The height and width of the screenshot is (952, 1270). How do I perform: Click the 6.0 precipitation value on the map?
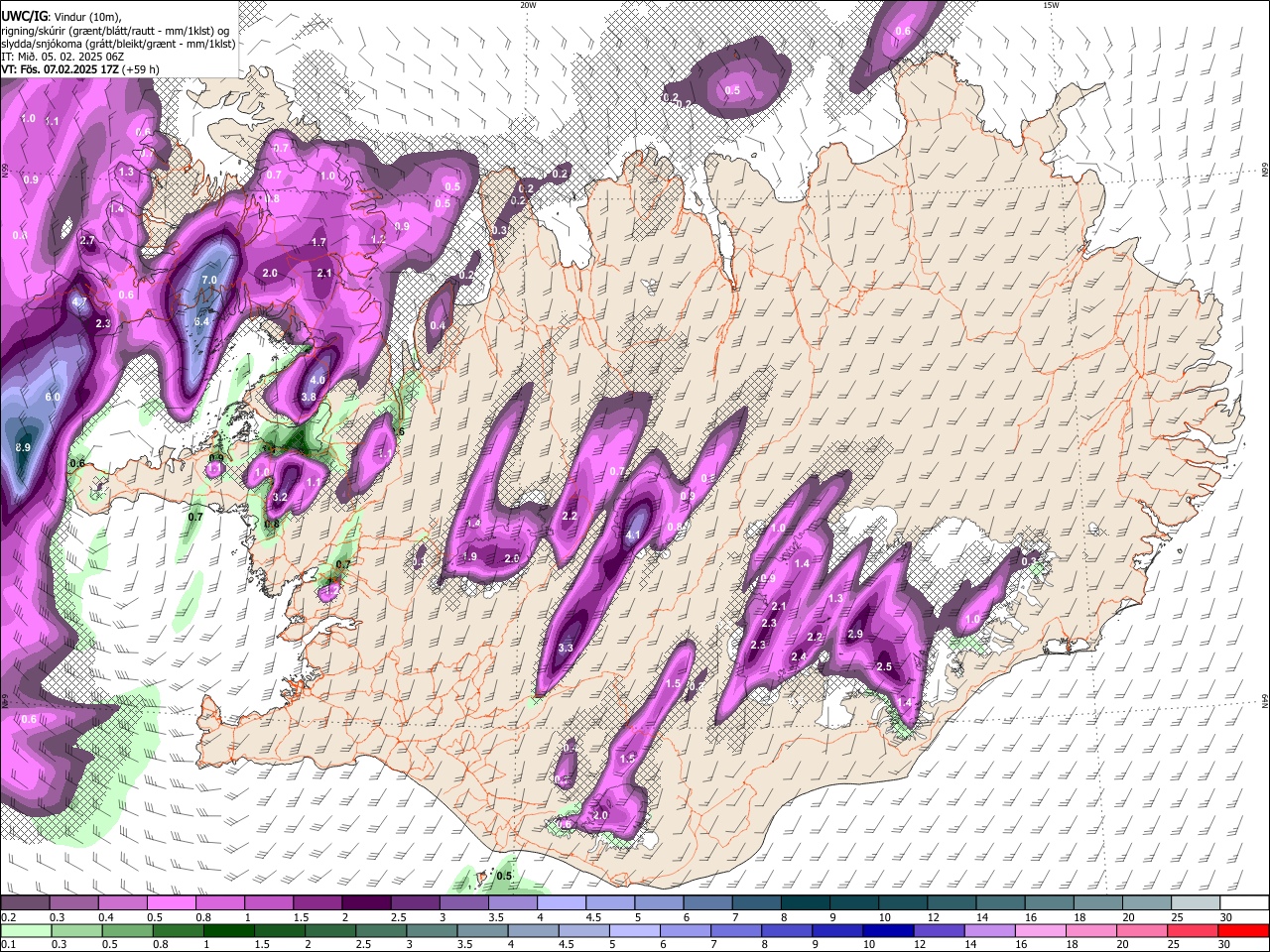click(53, 397)
